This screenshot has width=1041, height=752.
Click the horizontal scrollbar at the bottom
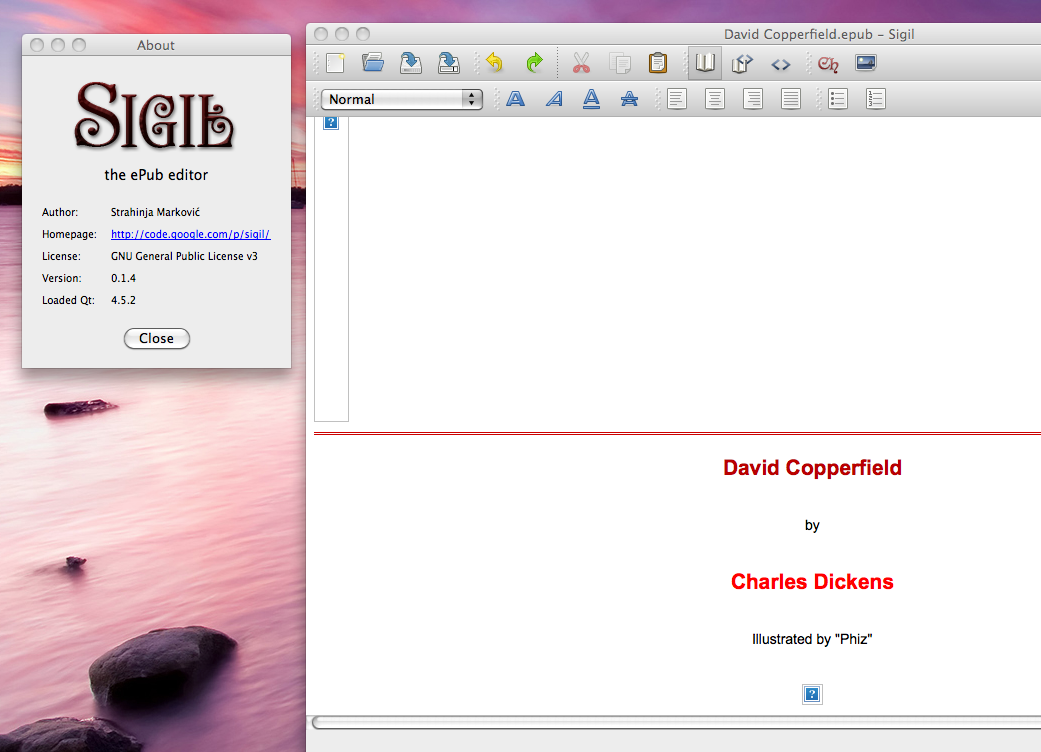(x=676, y=723)
